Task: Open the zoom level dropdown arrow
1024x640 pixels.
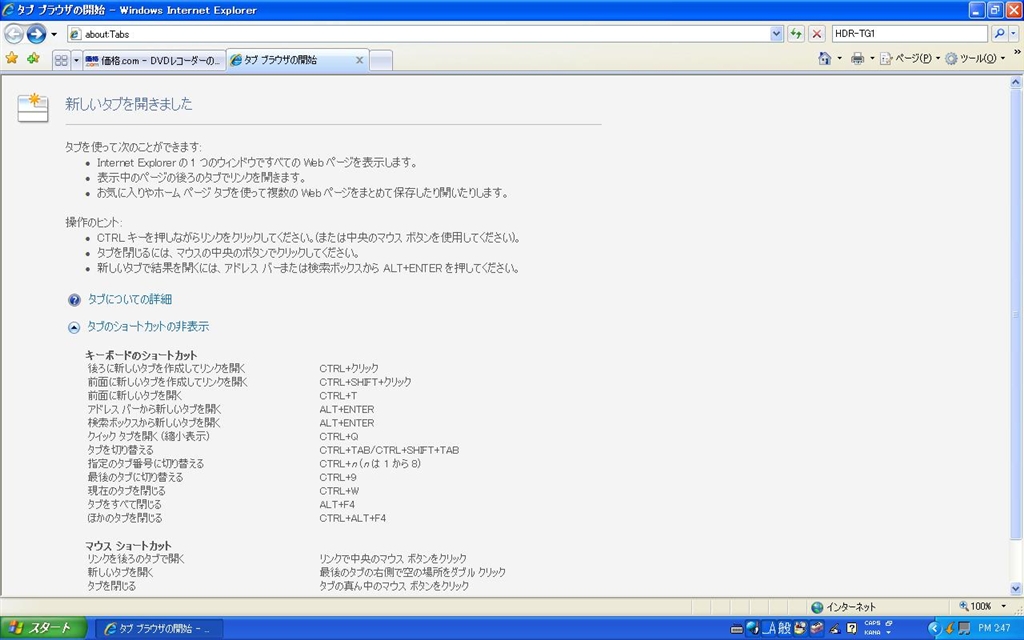Action: click(1004, 606)
